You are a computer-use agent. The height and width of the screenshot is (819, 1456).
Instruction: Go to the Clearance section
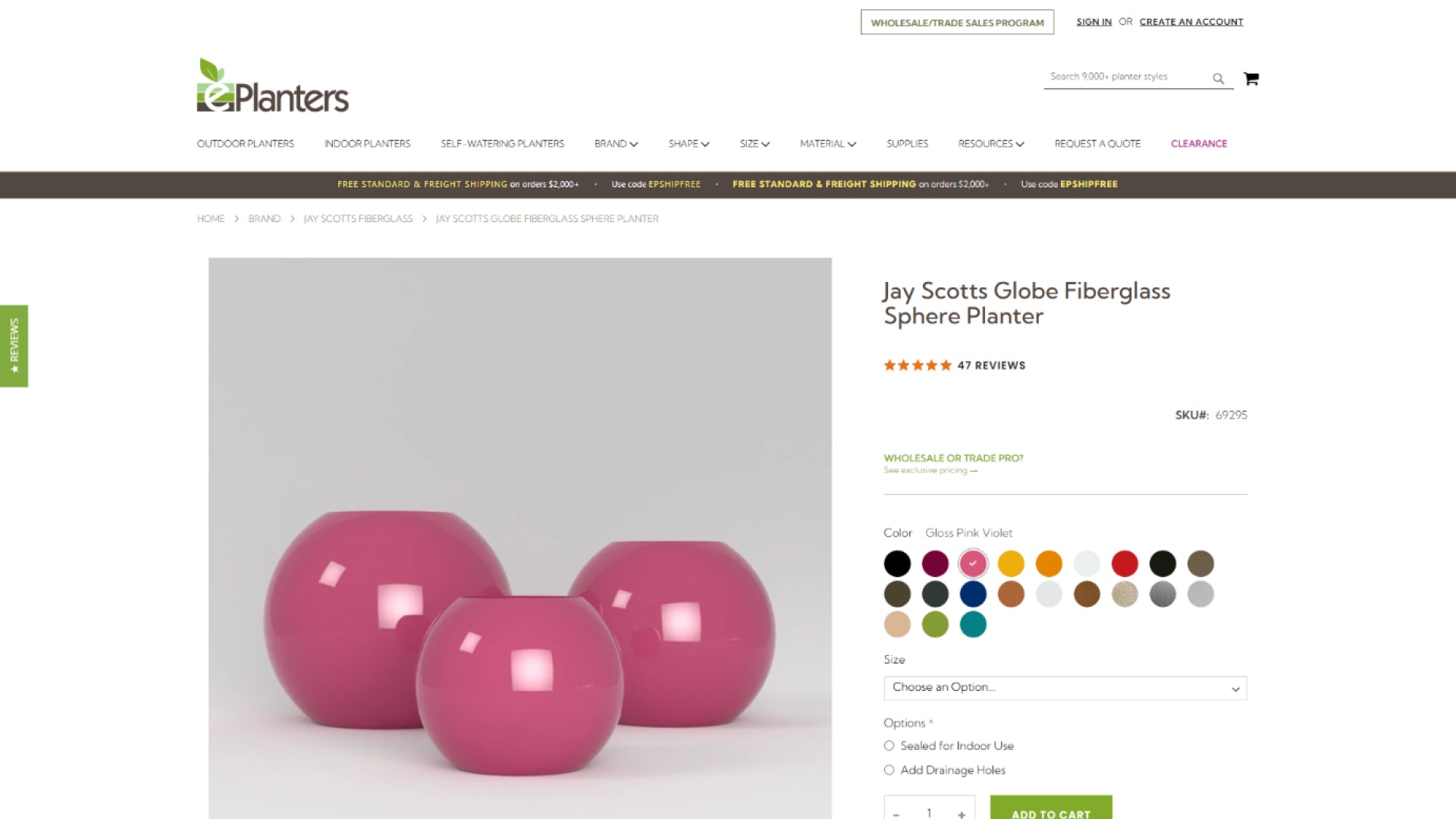pyautogui.click(x=1198, y=143)
